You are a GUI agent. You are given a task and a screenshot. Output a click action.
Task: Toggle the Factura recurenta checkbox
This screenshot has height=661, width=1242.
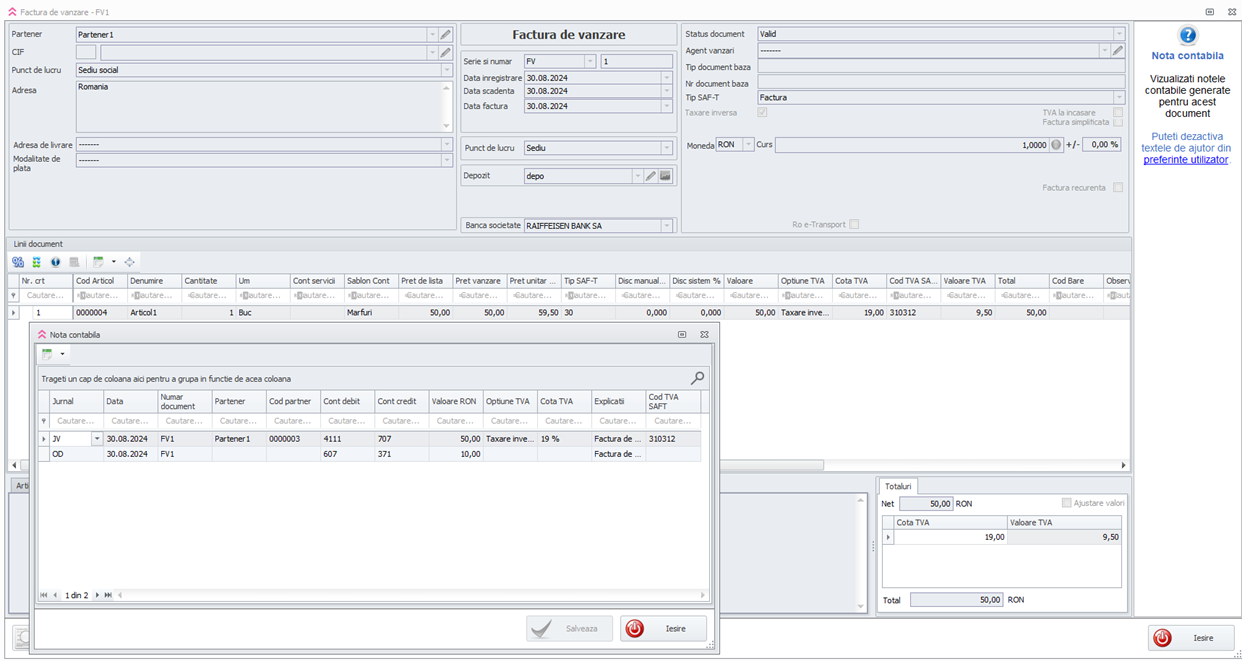(1118, 188)
